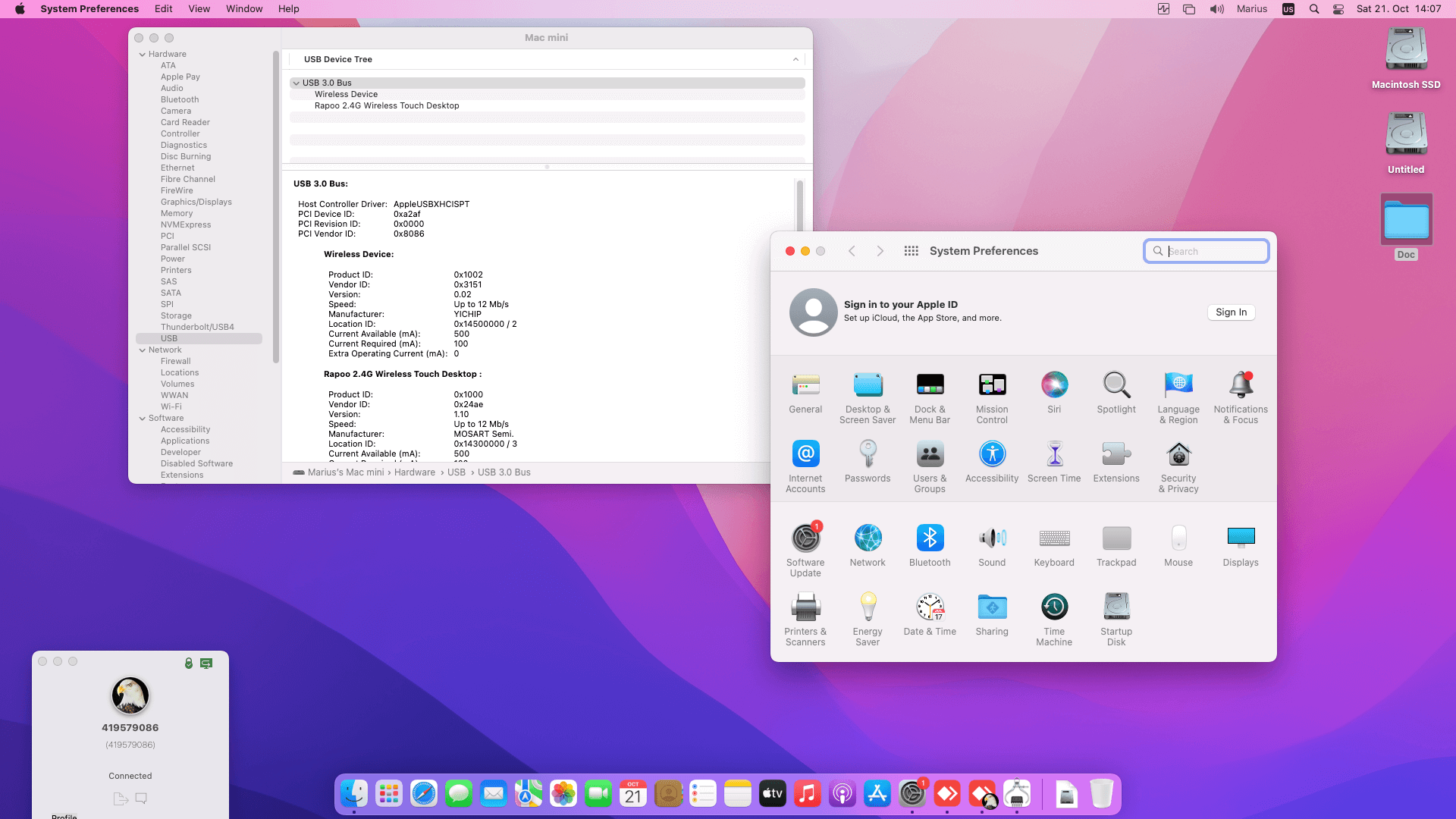Select Rapoo 2.4G Wireless Touch Desktop device
The image size is (1456, 819).
pos(387,106)
